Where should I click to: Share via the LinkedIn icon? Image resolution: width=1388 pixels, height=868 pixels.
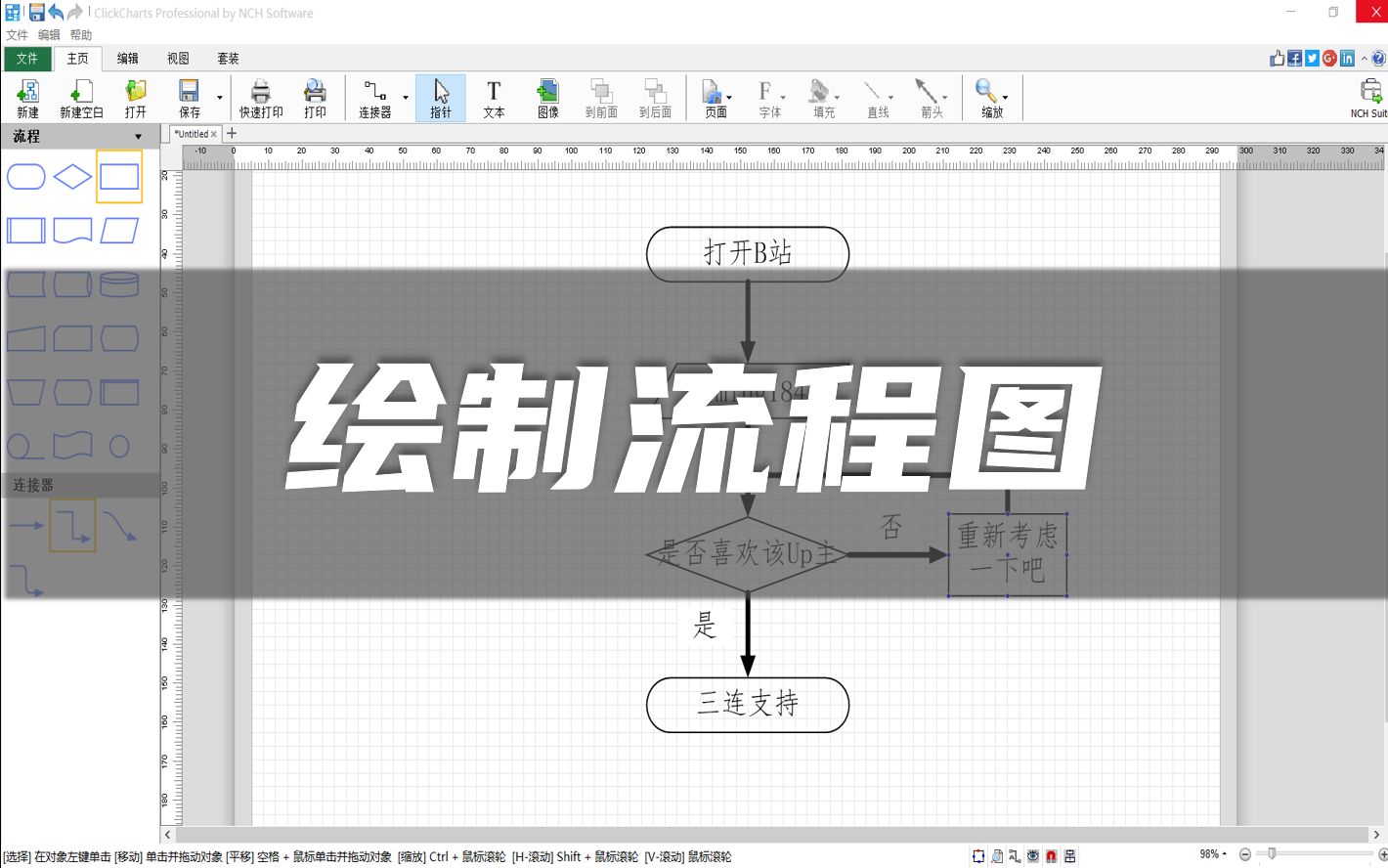[x=1347, y=59]
